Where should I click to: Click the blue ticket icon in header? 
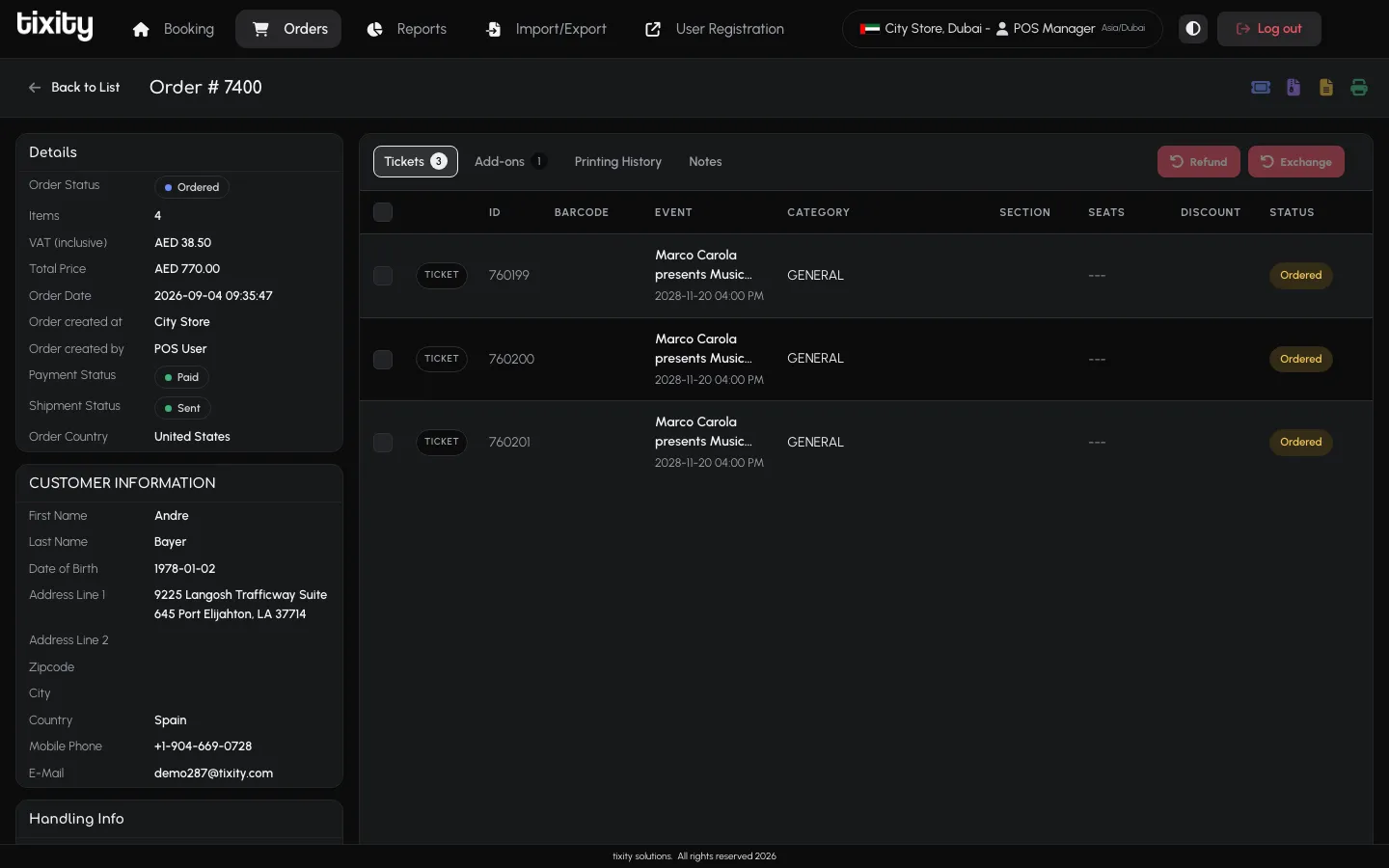pyautogui.click(x=1261, y=88)
